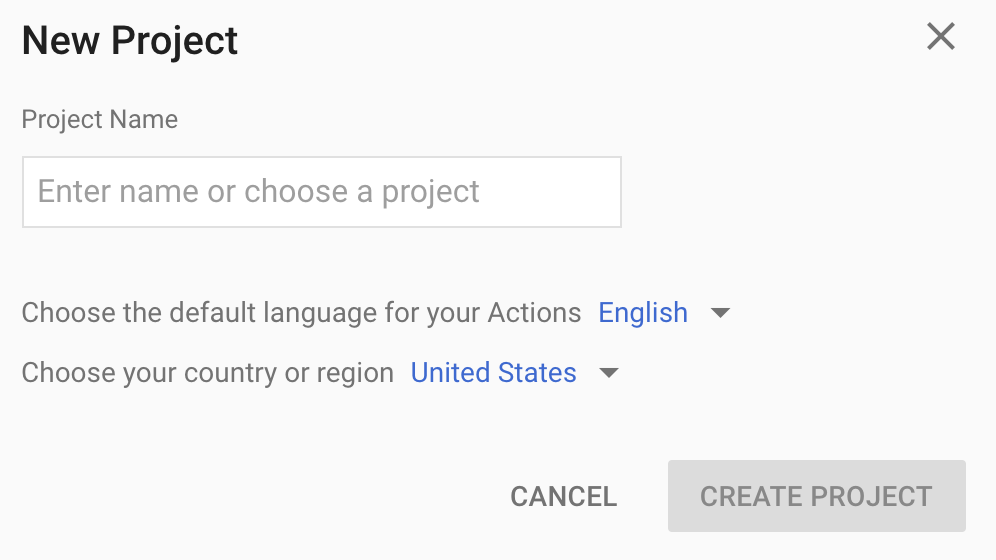Image resolution: width=996 pixels, height=560 pixels.
Task: Click the arrow next to English
Action: coord(720,313)
